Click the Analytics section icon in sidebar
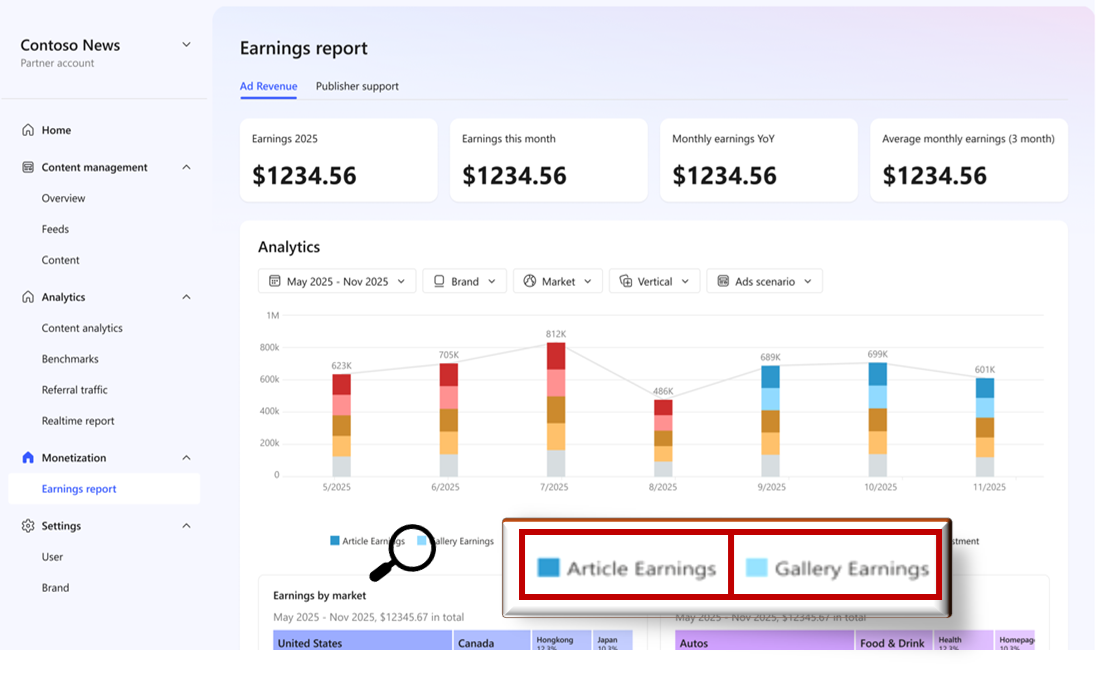This screenshot has width=1098, height=673. (28, 297)
